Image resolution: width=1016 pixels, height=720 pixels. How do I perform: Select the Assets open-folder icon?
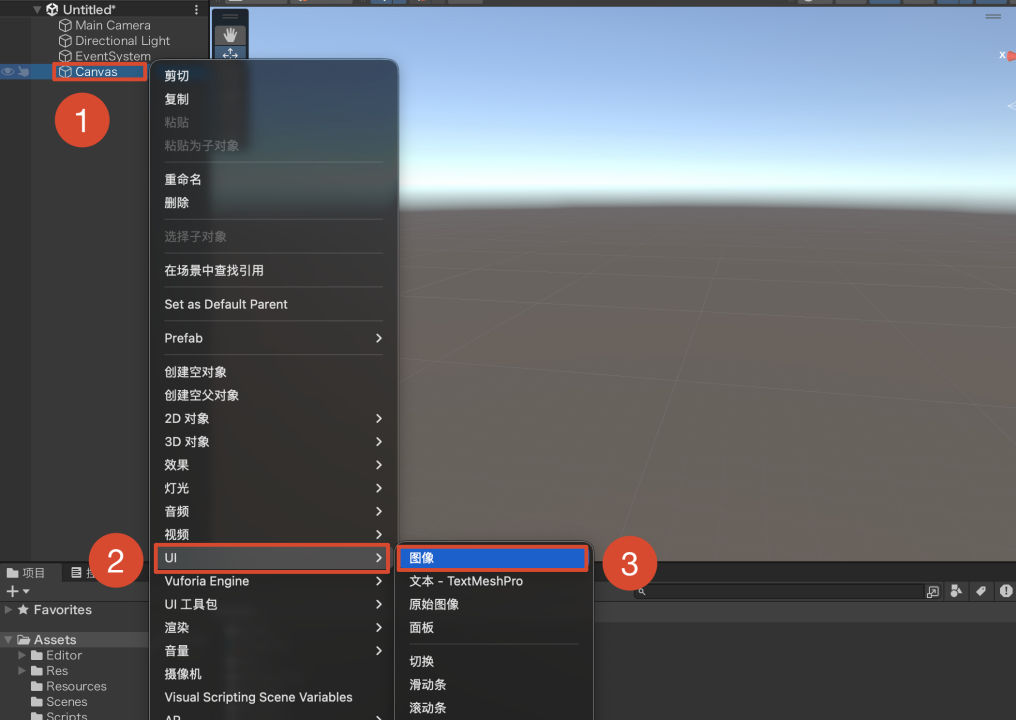(24, 640)
